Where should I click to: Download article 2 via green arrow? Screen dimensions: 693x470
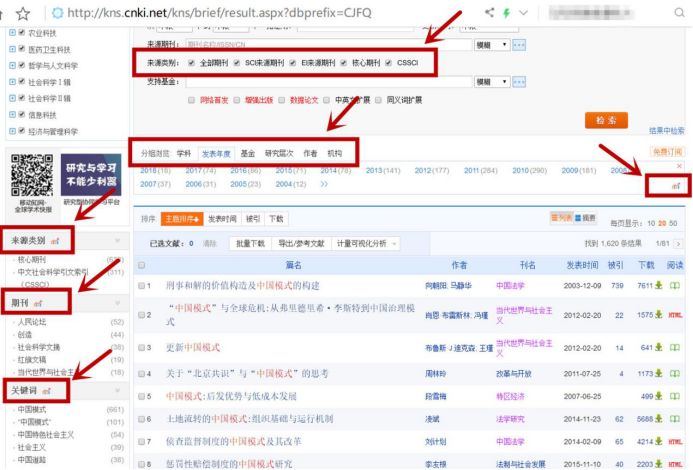[x=659, y=314]
